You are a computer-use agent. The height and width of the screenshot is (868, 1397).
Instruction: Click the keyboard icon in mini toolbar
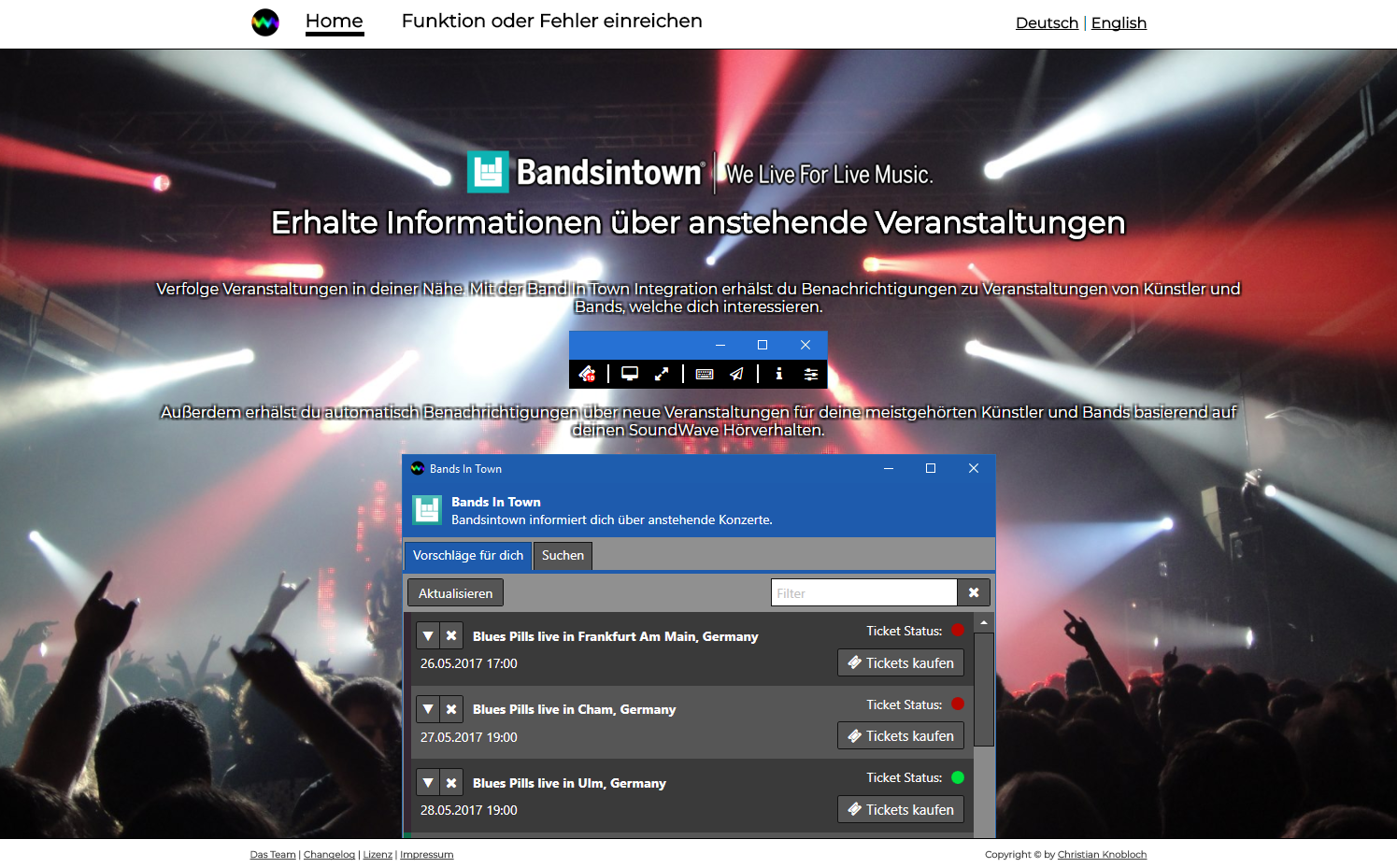coord(705,374)
